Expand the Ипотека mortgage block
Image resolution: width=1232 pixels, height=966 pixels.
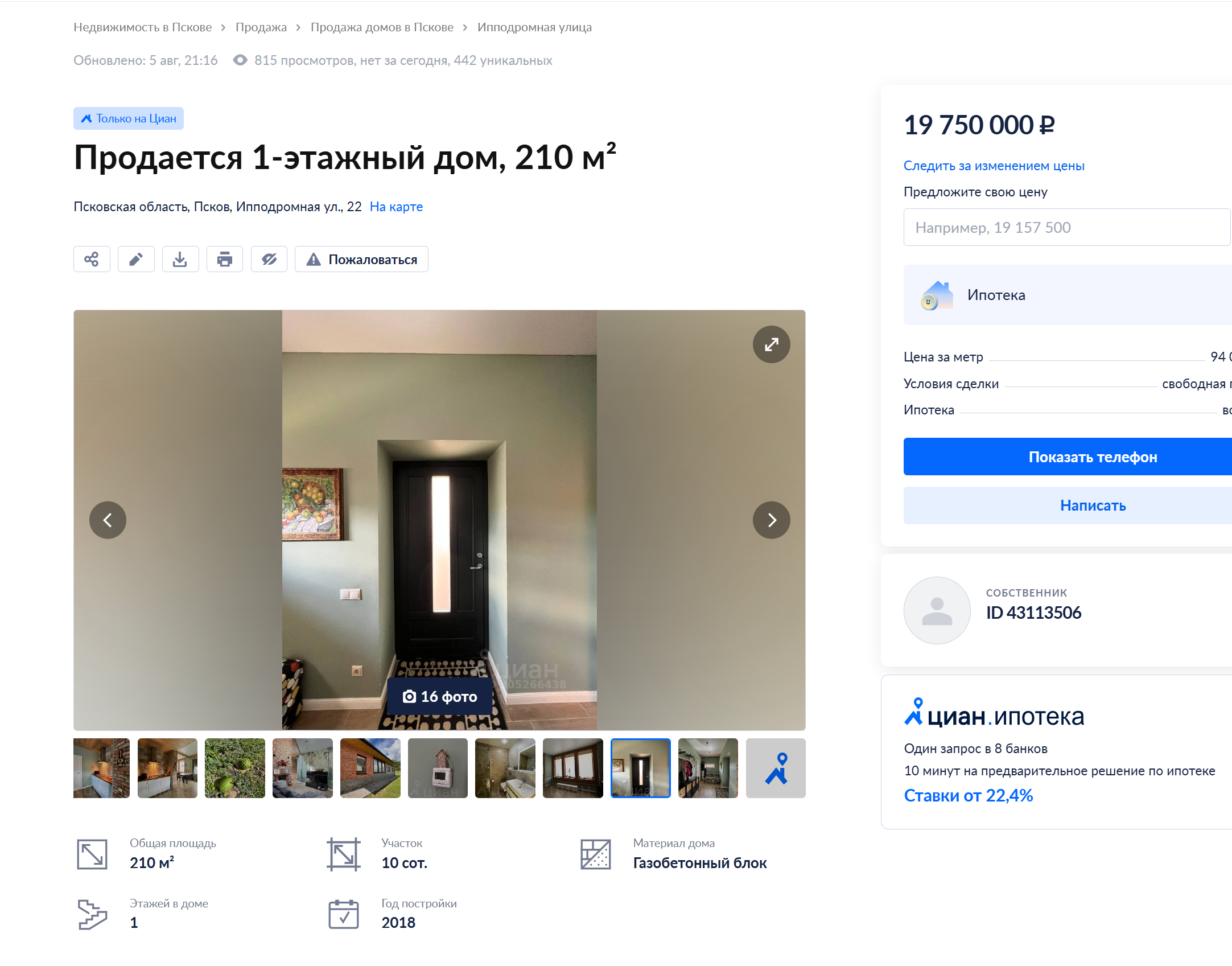1068,295
